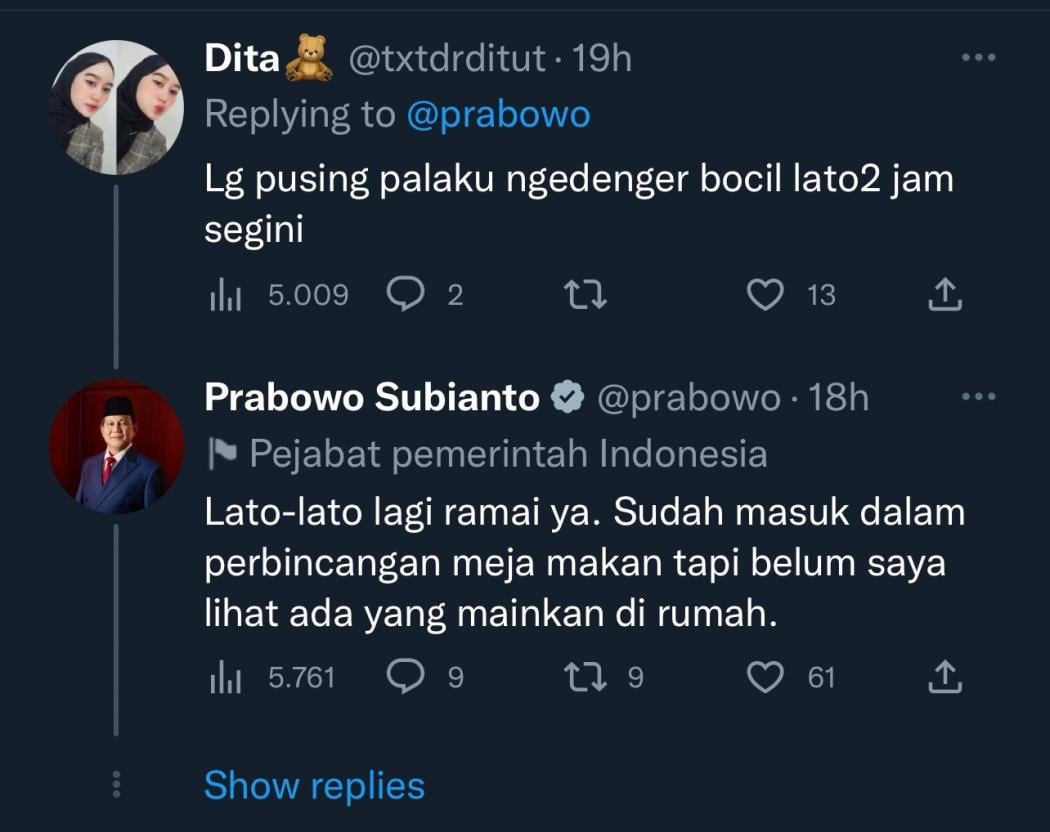The height and width of the screenshot is (832, 1050).
Task: Open the more options menu on Prabowo's tweet
Action: [x=978, y=396]
